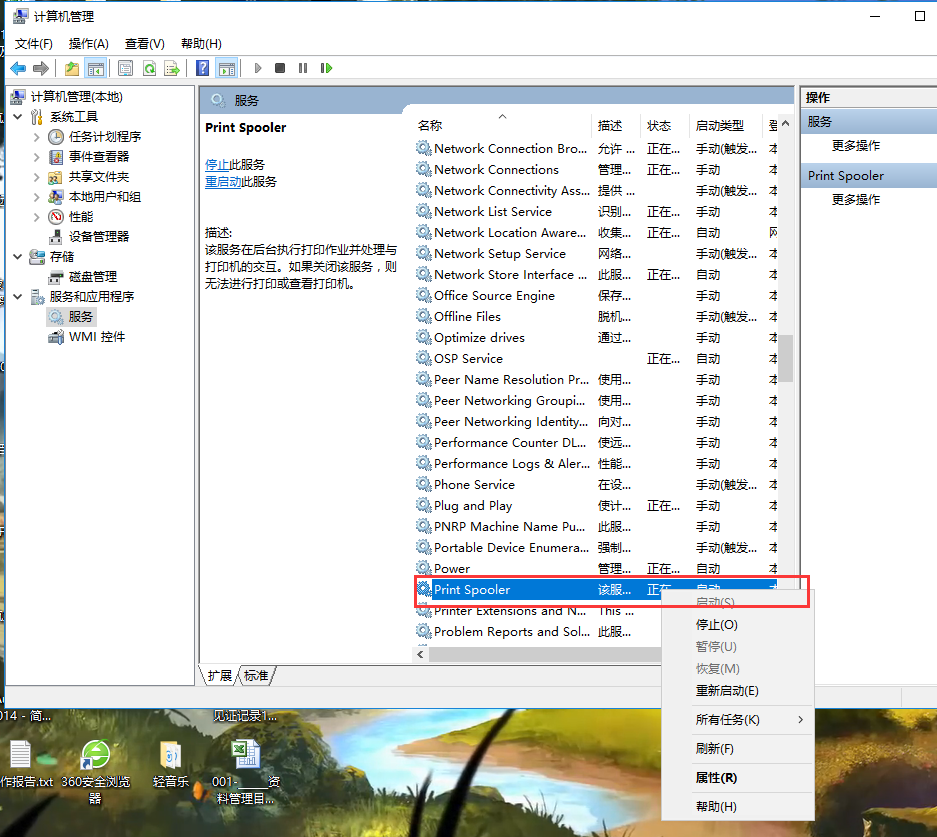Click the Back arrow toolbar icon
The width and height of the screenshot is (937, 837).
18,68
